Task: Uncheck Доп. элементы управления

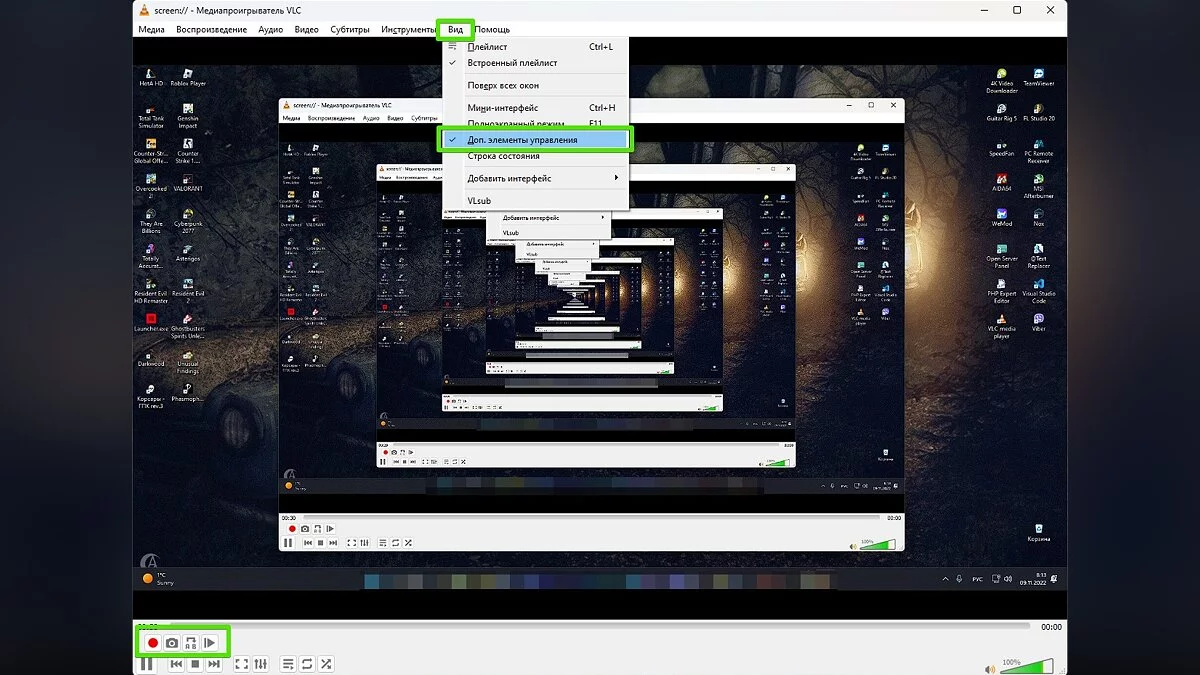Action: [535, 140]
